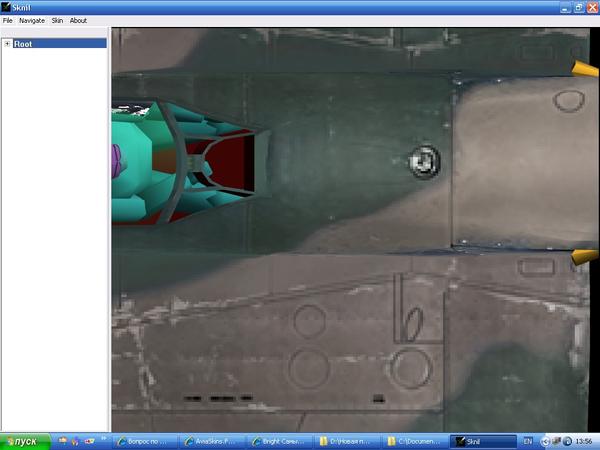Open the File menu
The height and width of the screenshot is (450, 600).
click(7, 21)
